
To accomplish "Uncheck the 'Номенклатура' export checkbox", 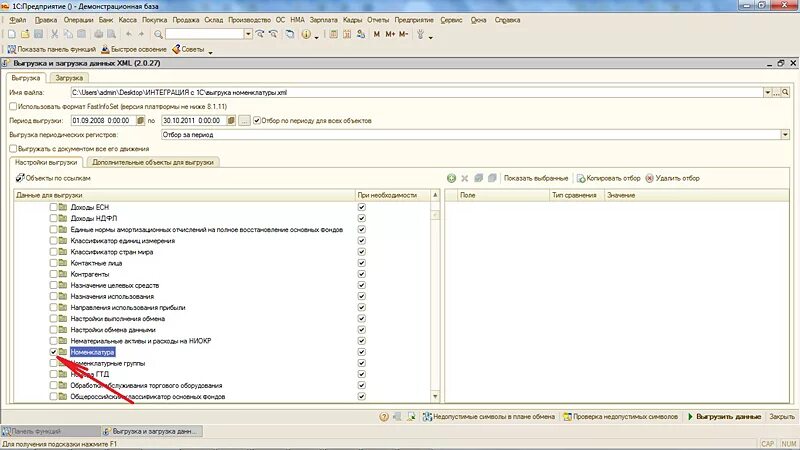I will pyautogui.click(x=53, y=352).
